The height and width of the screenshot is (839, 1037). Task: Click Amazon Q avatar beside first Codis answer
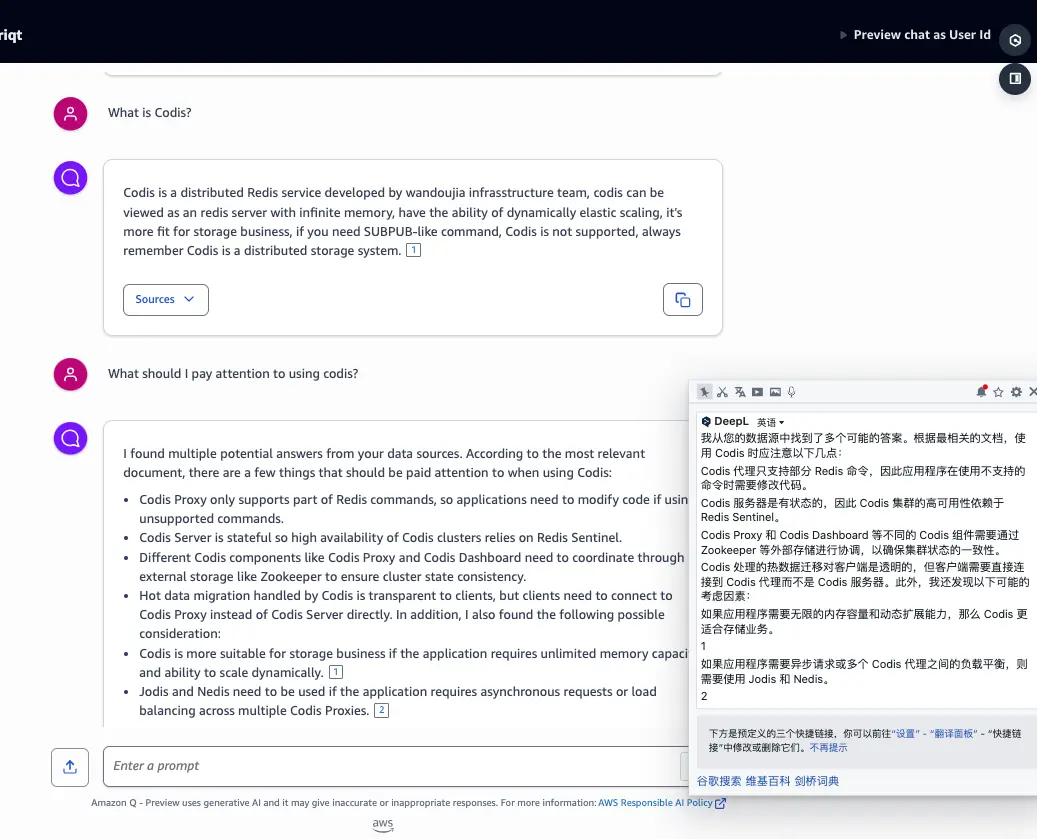pos(70,178)
